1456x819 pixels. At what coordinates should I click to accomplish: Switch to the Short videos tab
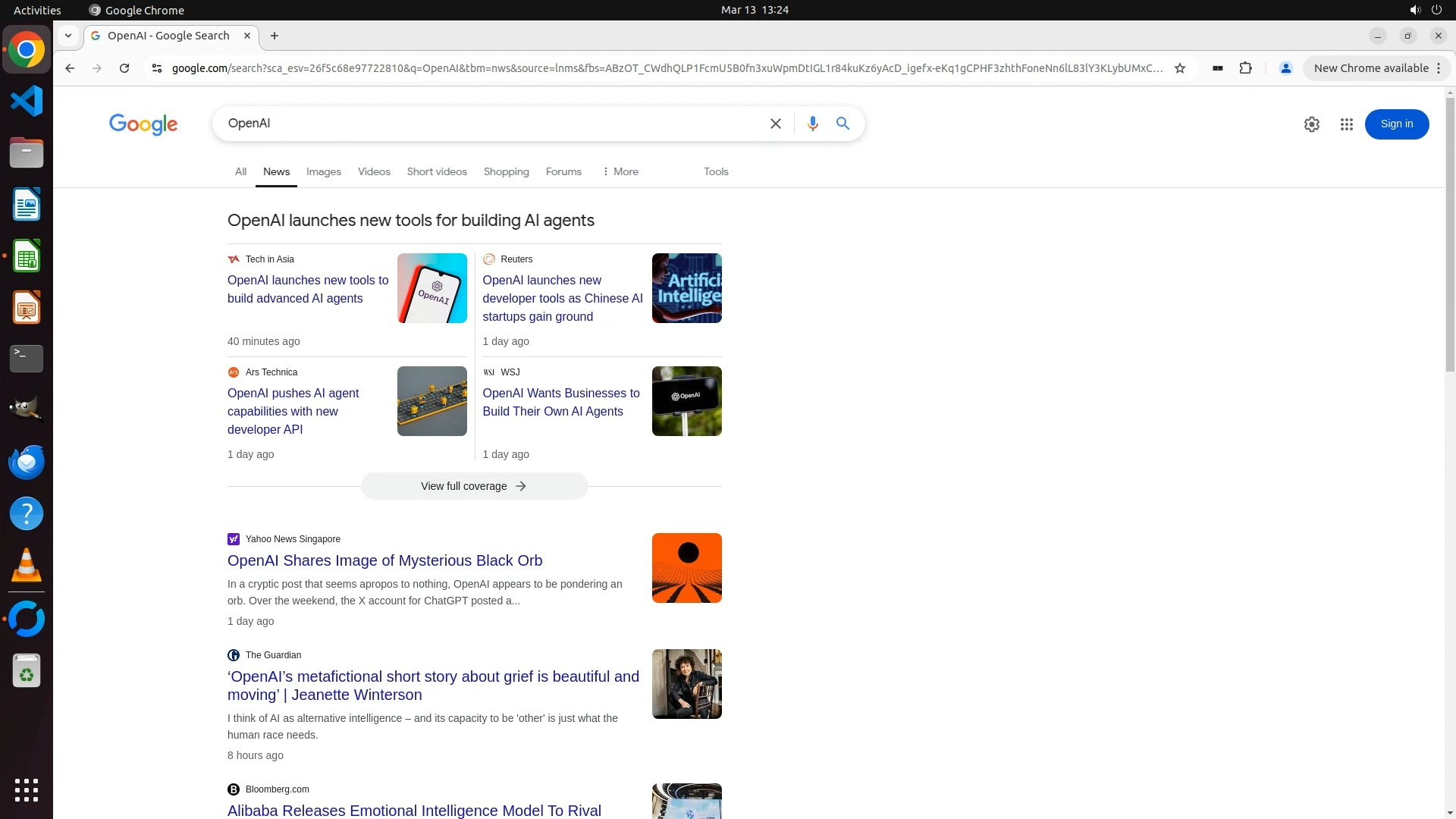click(x=436, y=172)
